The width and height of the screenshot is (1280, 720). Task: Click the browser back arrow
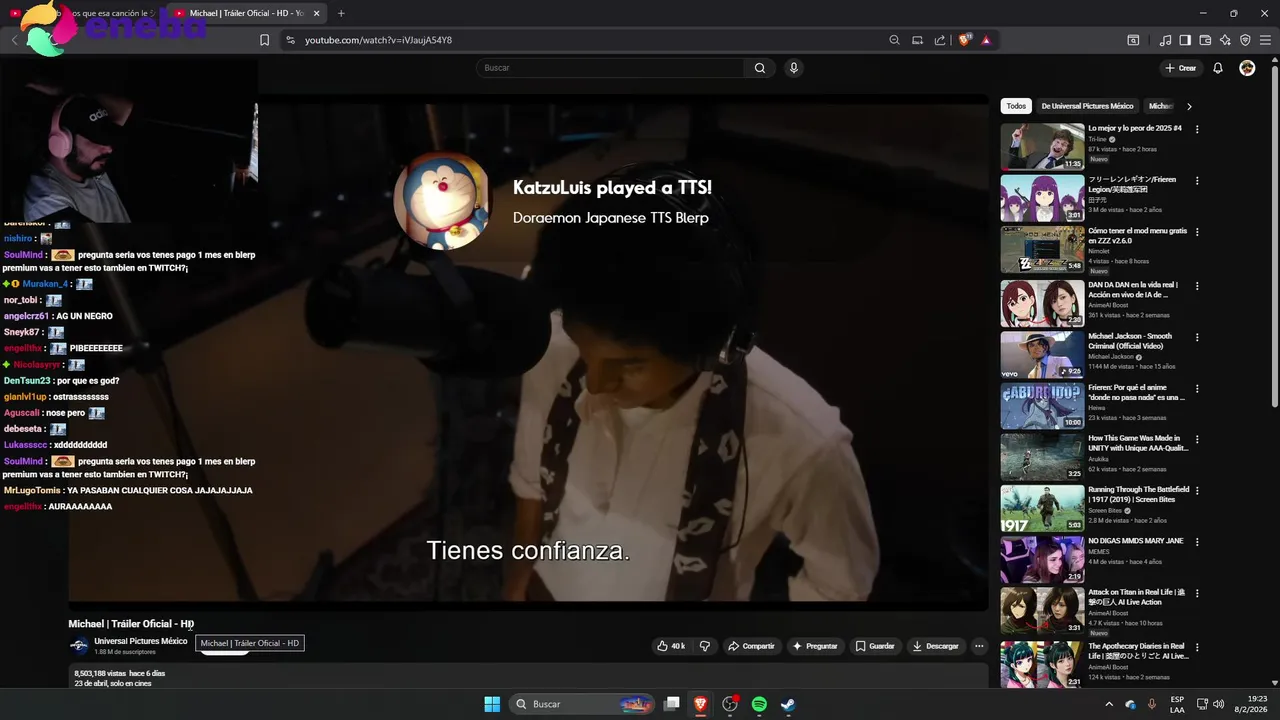[14, 40]
